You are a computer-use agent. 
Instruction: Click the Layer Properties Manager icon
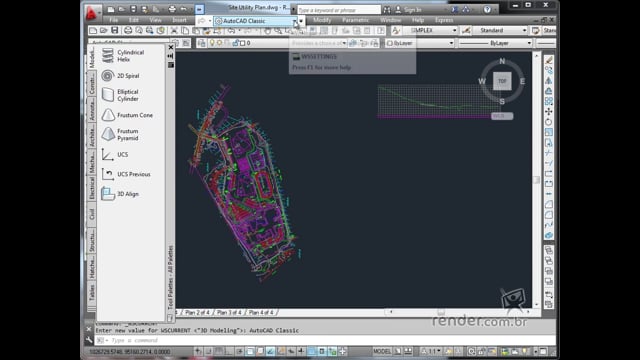click(x=202, y=43)
